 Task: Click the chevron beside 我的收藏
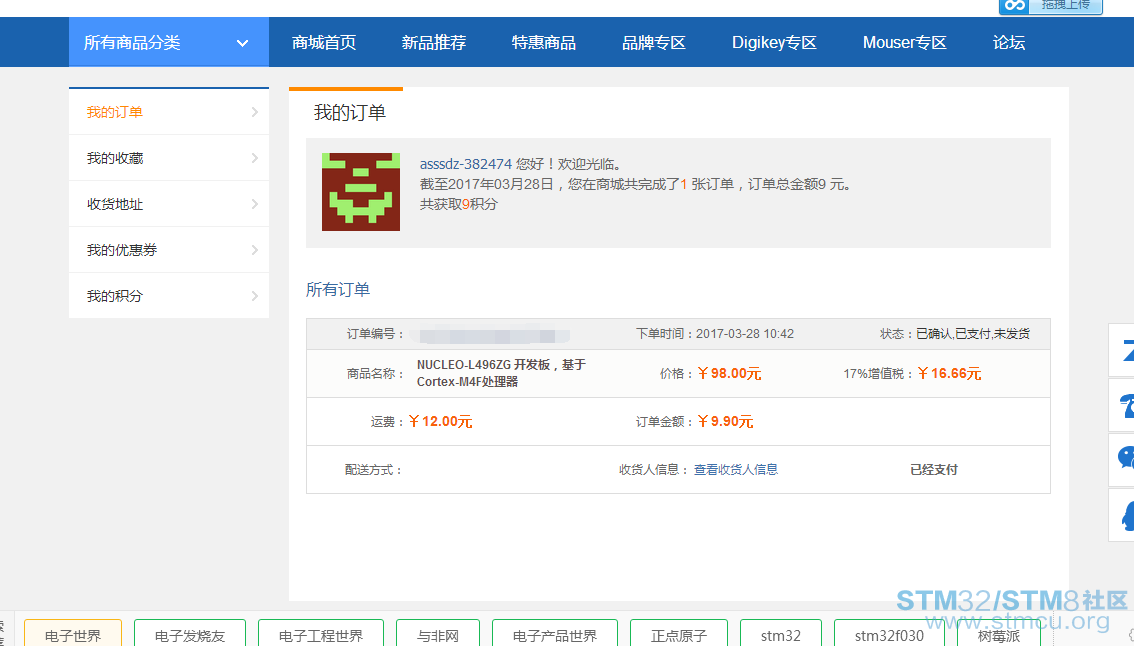(255, 158)
